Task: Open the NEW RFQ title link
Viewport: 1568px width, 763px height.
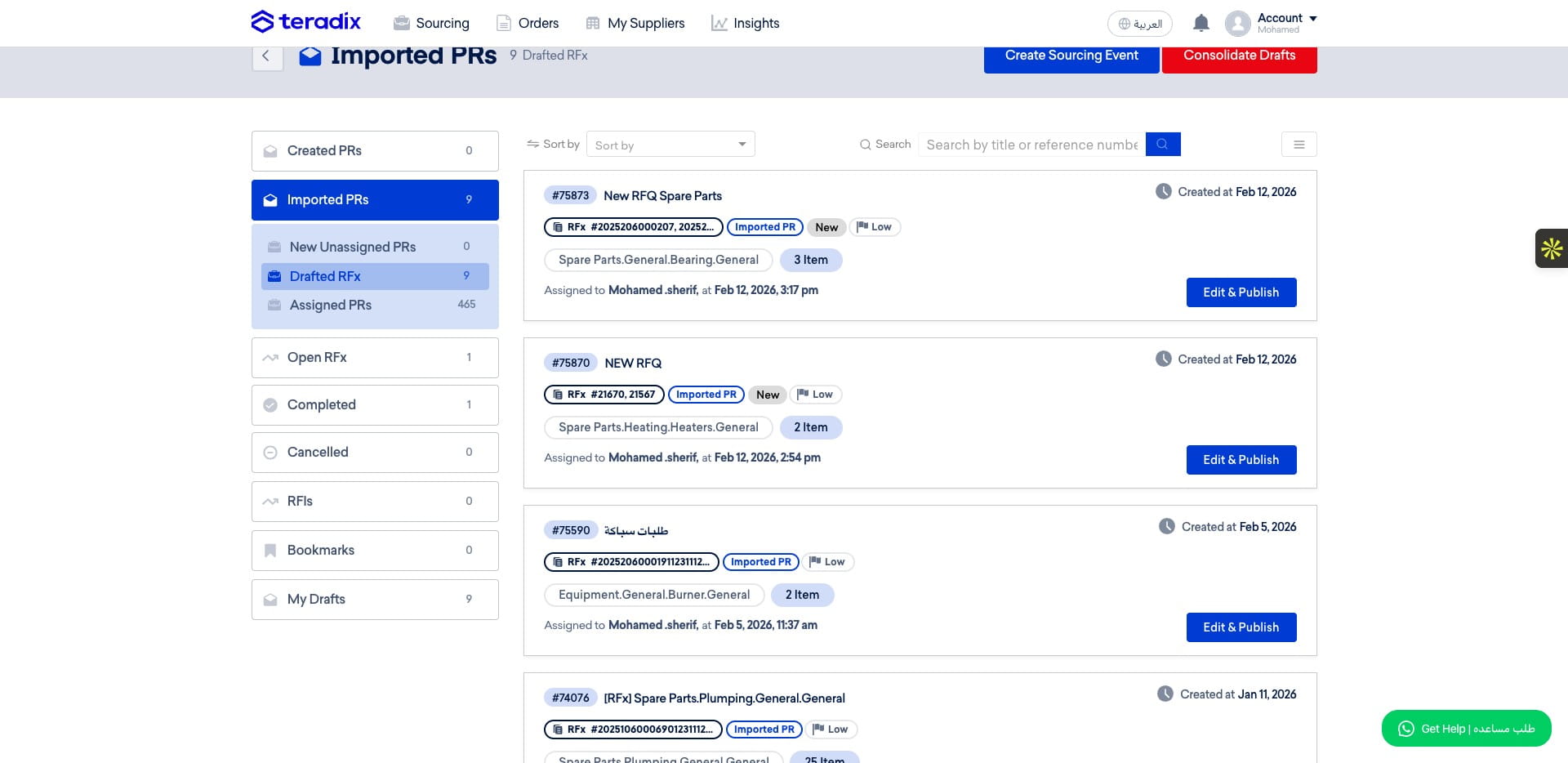Action: pos(633,364)
